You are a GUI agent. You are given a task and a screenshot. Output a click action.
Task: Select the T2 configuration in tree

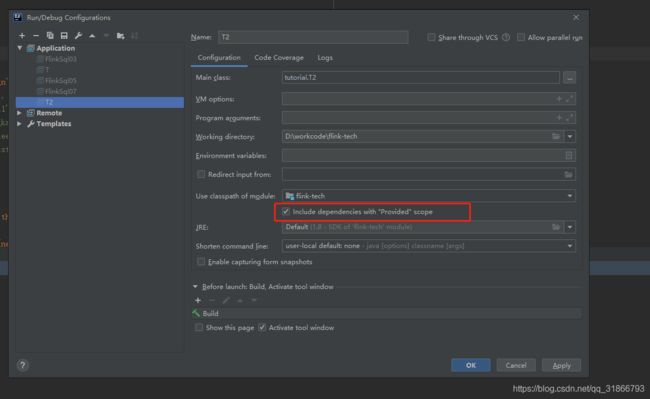[100, 102]
